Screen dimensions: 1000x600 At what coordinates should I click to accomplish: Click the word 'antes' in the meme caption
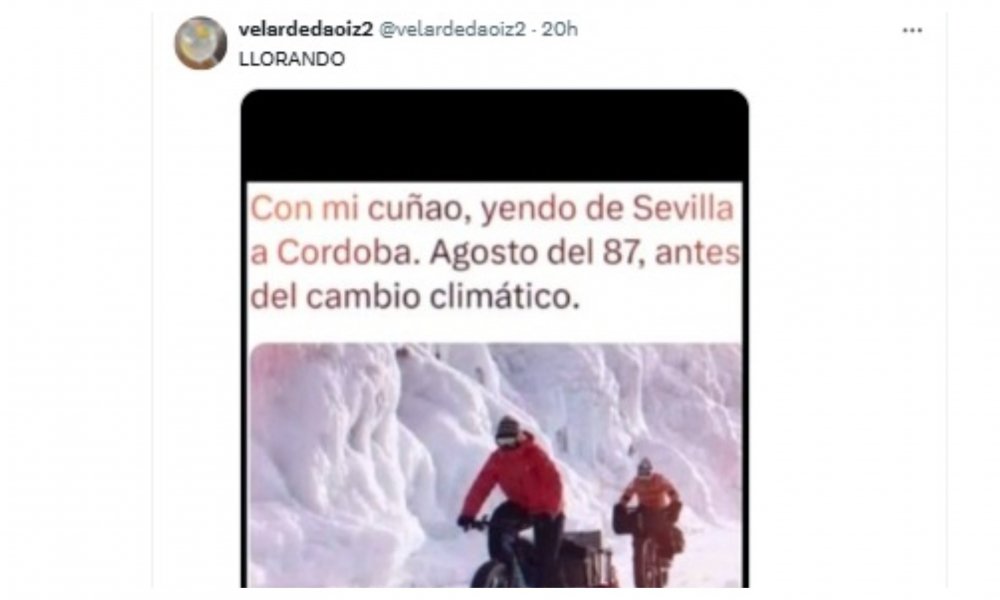[697, 253]
